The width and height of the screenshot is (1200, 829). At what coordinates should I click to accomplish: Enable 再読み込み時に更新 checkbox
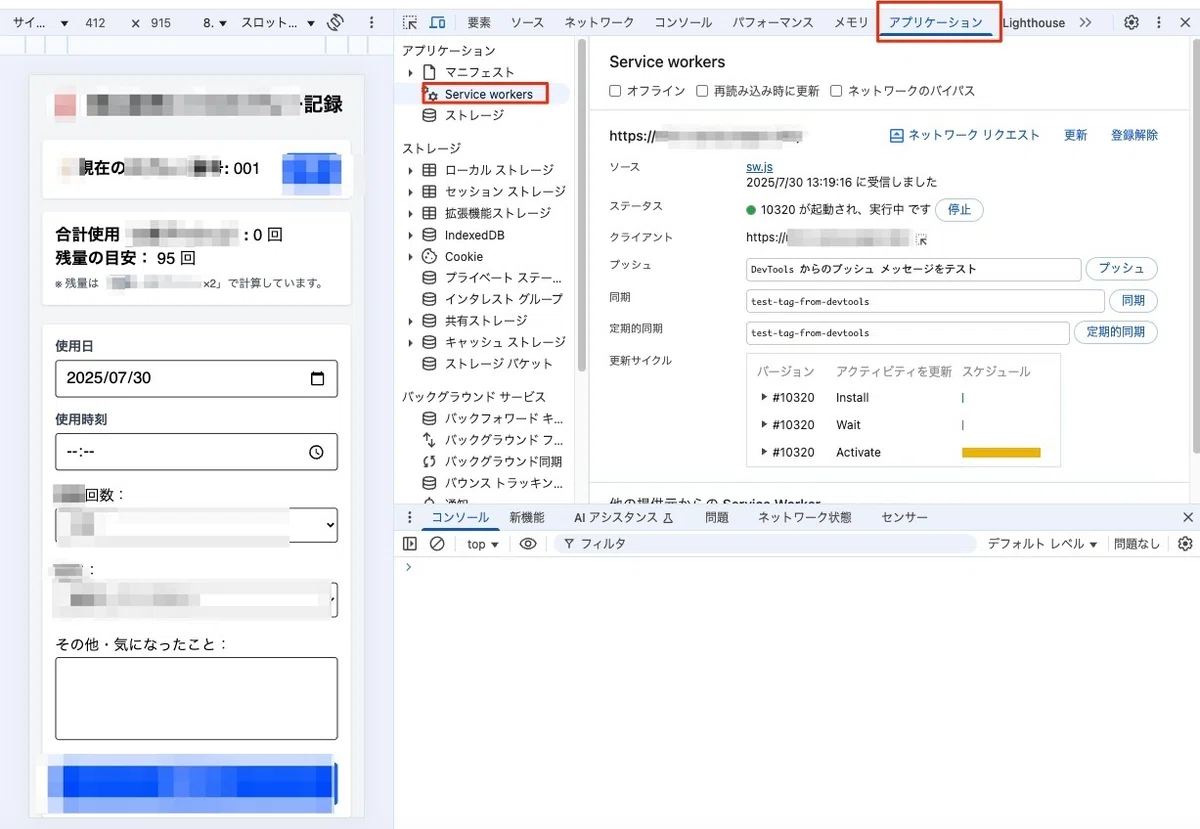(702, 91)
